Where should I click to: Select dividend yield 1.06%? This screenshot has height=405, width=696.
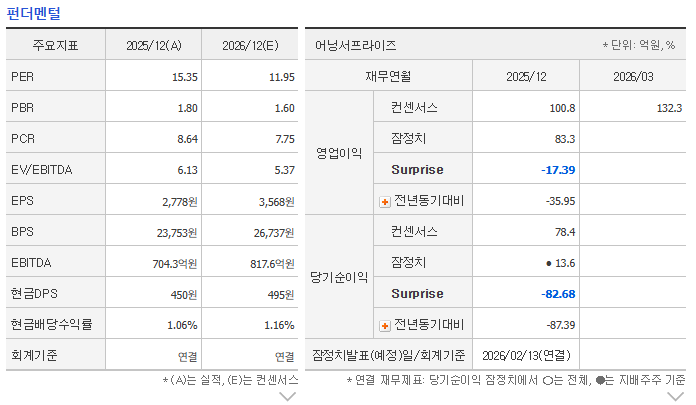point(182,326)
